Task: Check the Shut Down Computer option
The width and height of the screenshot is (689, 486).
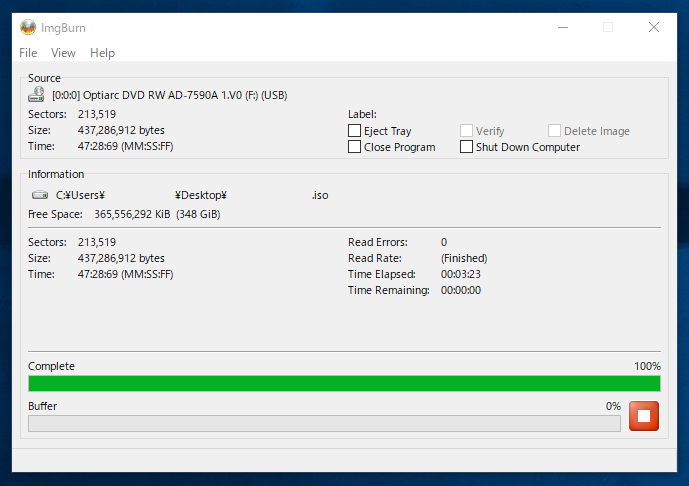Action: pos(466,146)
